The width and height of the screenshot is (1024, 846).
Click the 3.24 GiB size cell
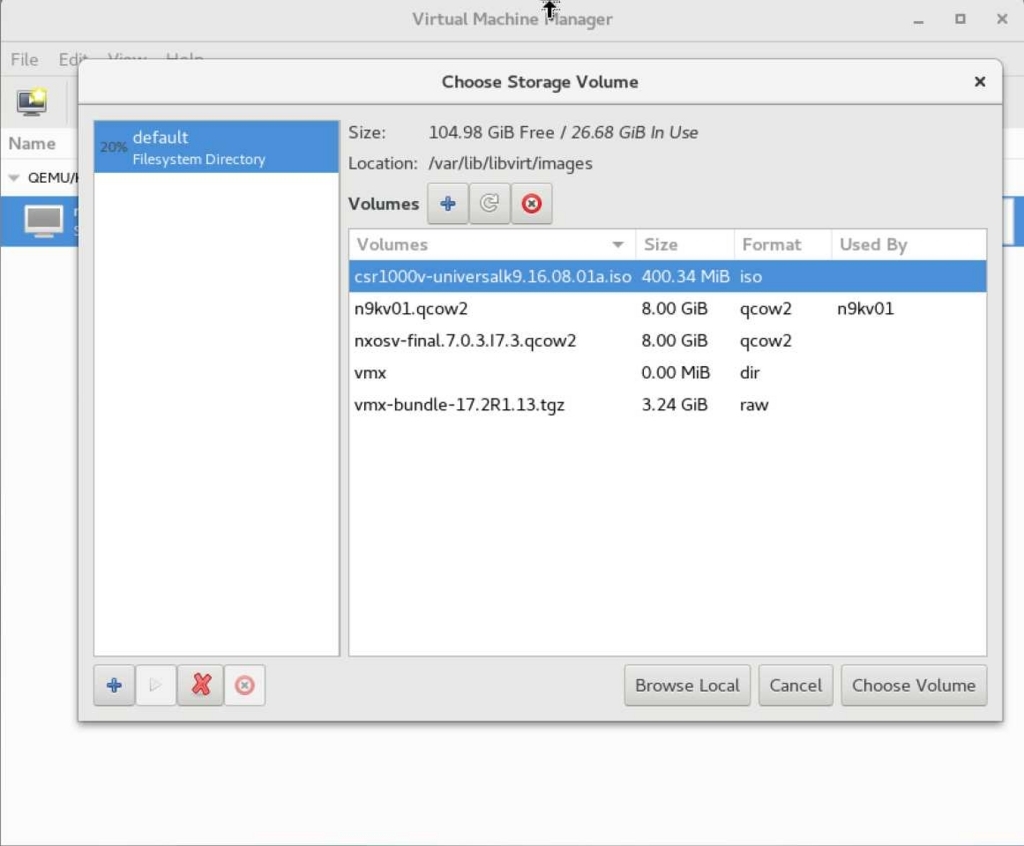click(675, 404)
